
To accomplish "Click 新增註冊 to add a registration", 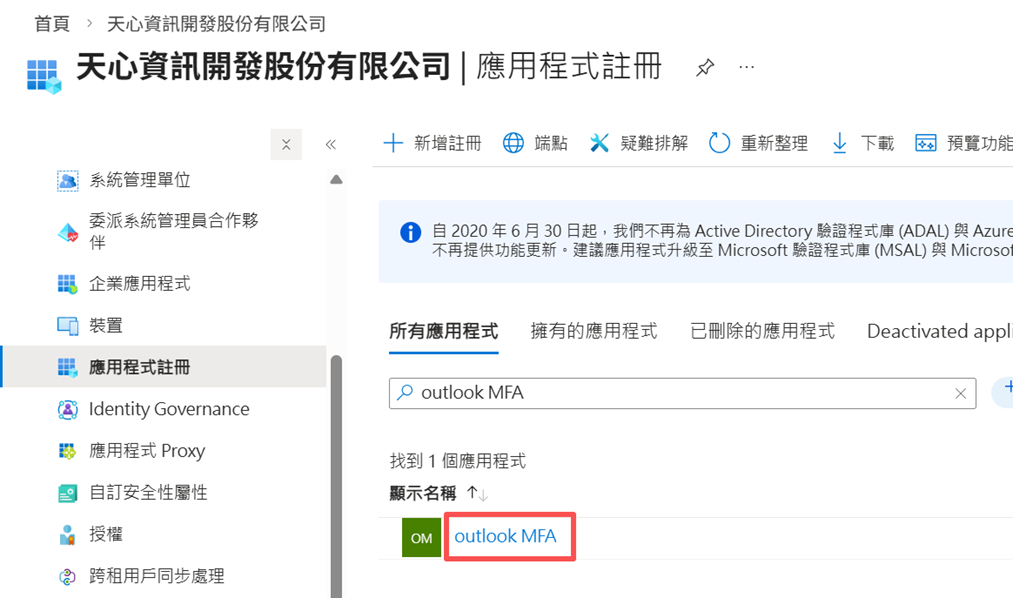I will coord(433,143).
